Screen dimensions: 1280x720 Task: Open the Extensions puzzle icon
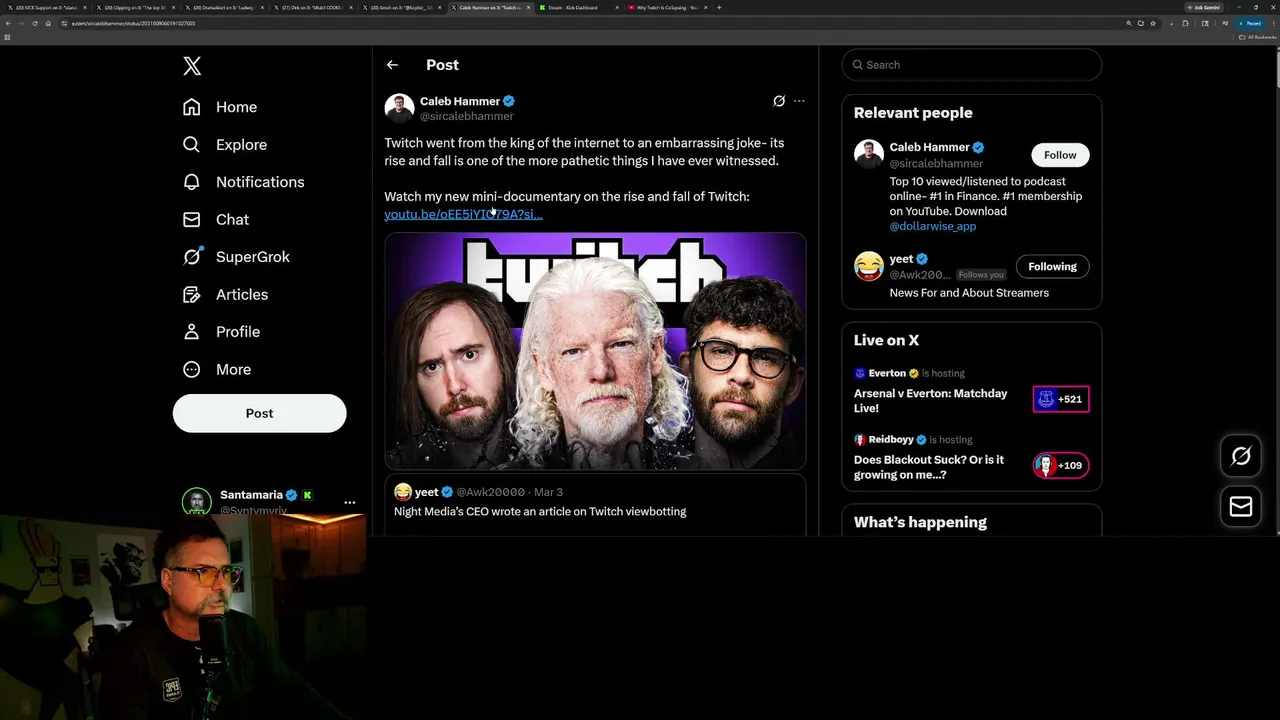tap(1187, 23)
